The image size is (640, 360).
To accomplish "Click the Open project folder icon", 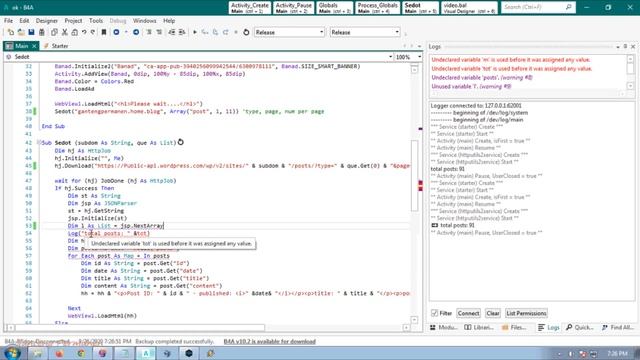I will (x=21, y=32).
